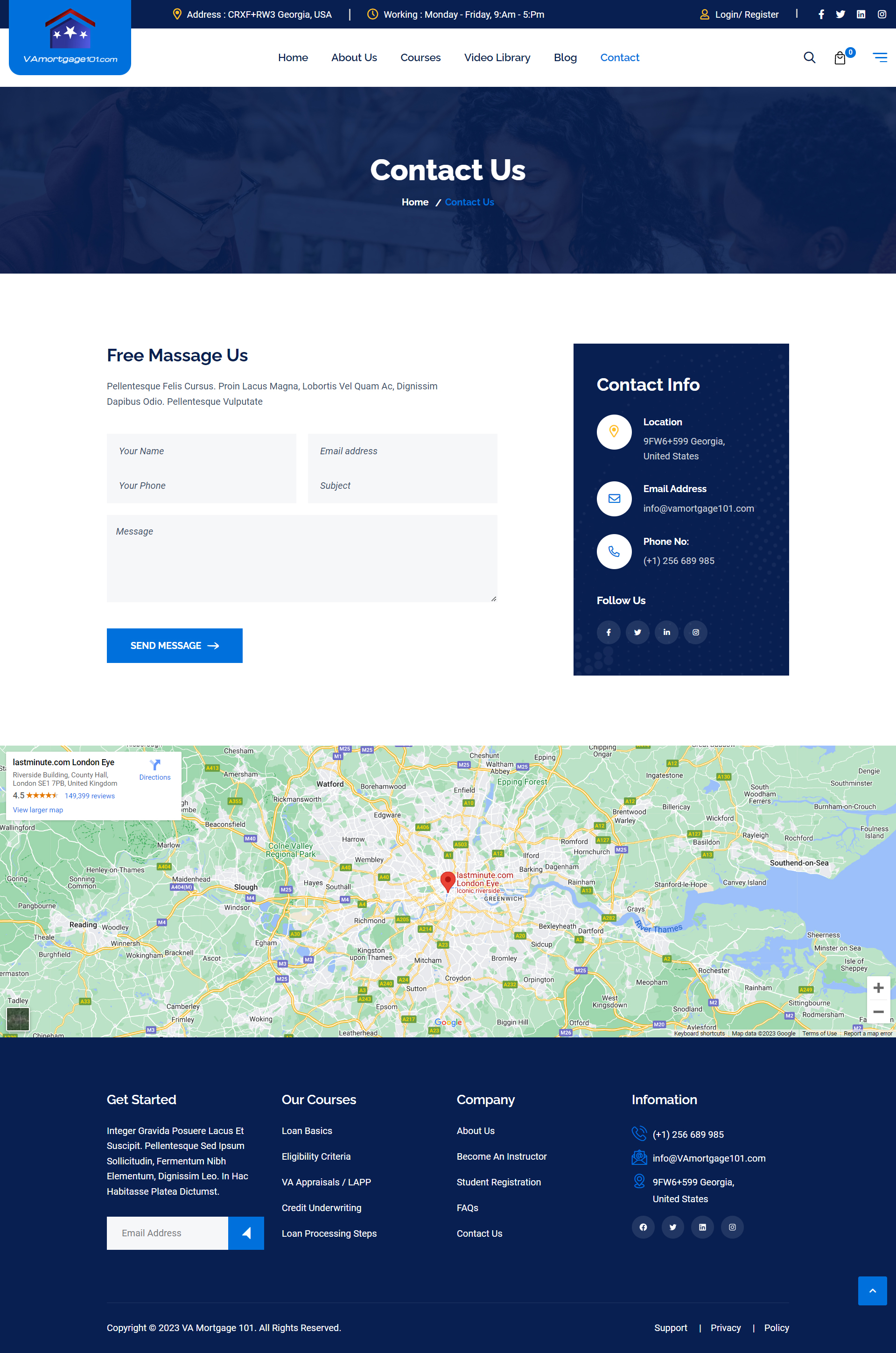
Task: Go to Video Library in navigation
Action: click(x=497, y=57)
